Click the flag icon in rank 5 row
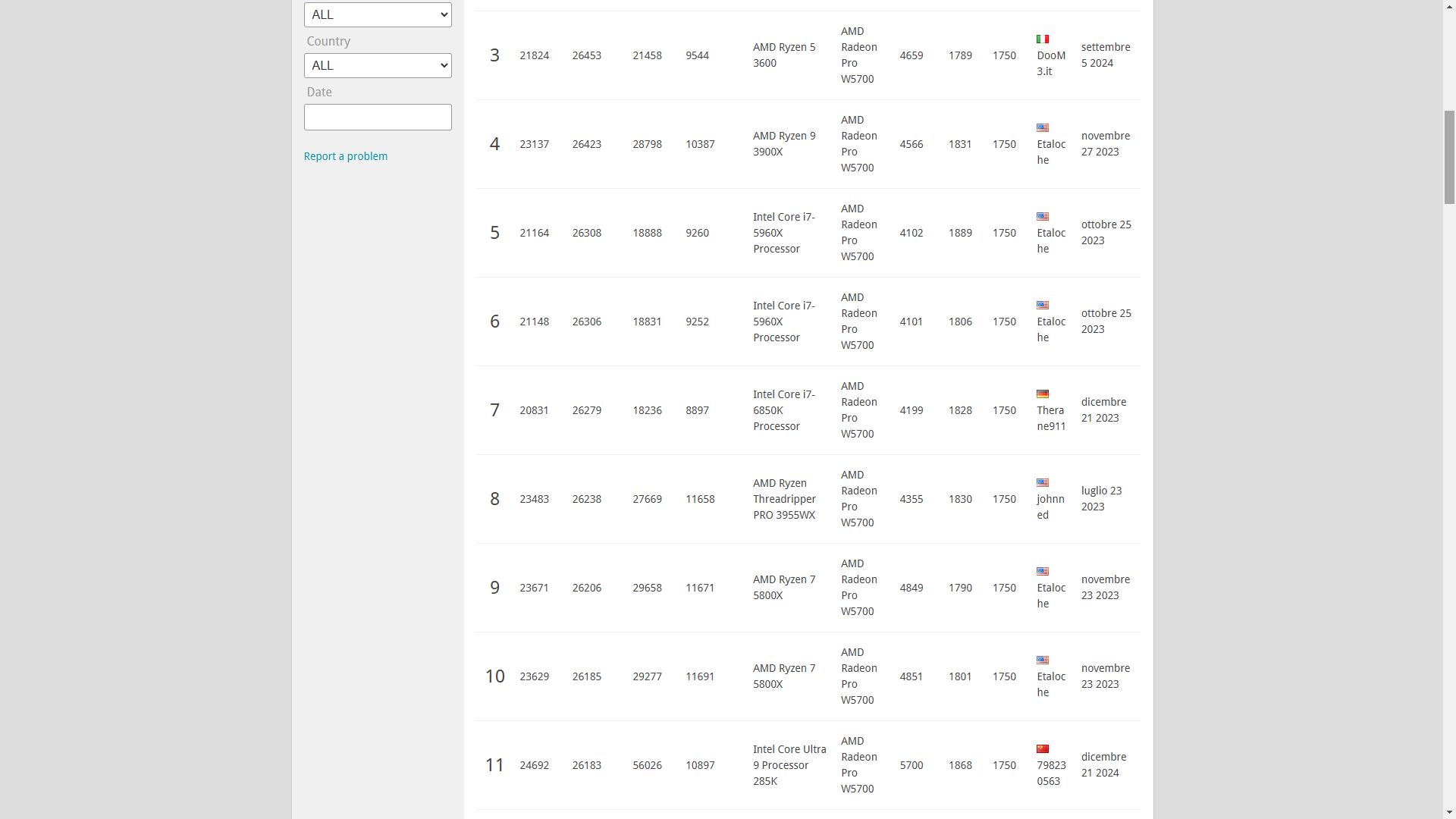1456x819 pixels. [1043, 217]
